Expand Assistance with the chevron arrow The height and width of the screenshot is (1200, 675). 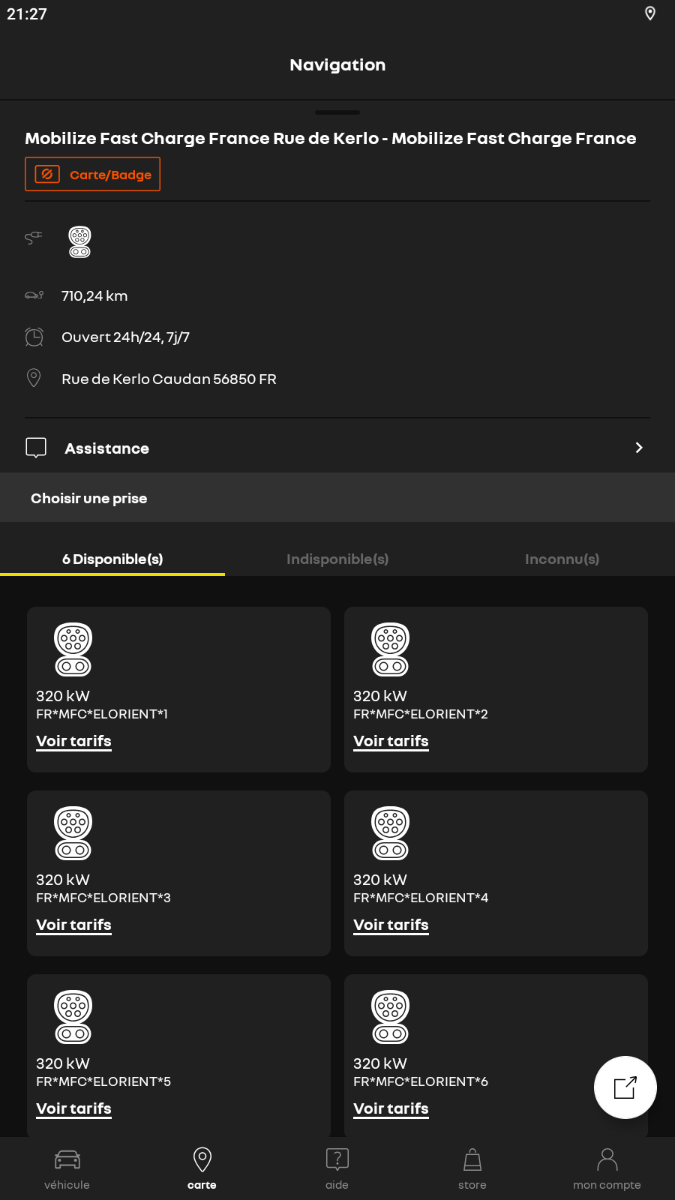point(639,448)
